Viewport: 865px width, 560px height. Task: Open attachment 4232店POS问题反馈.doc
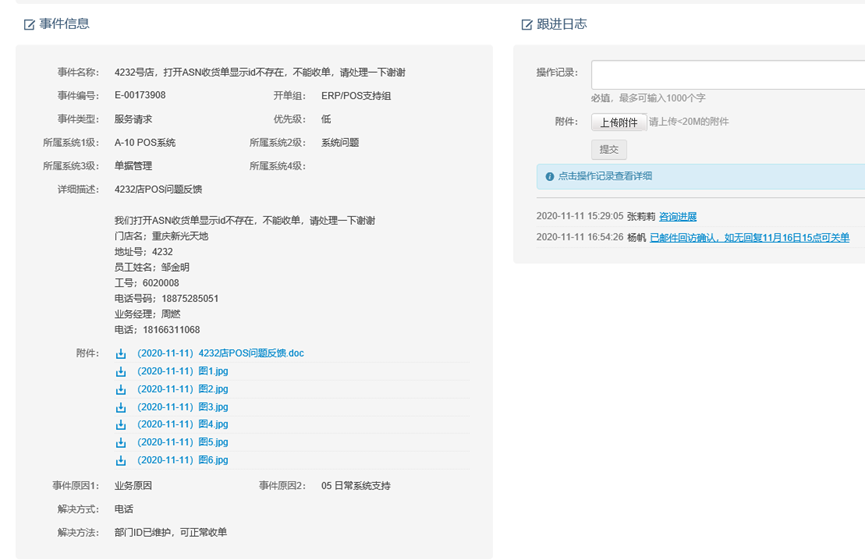[221, 353]
